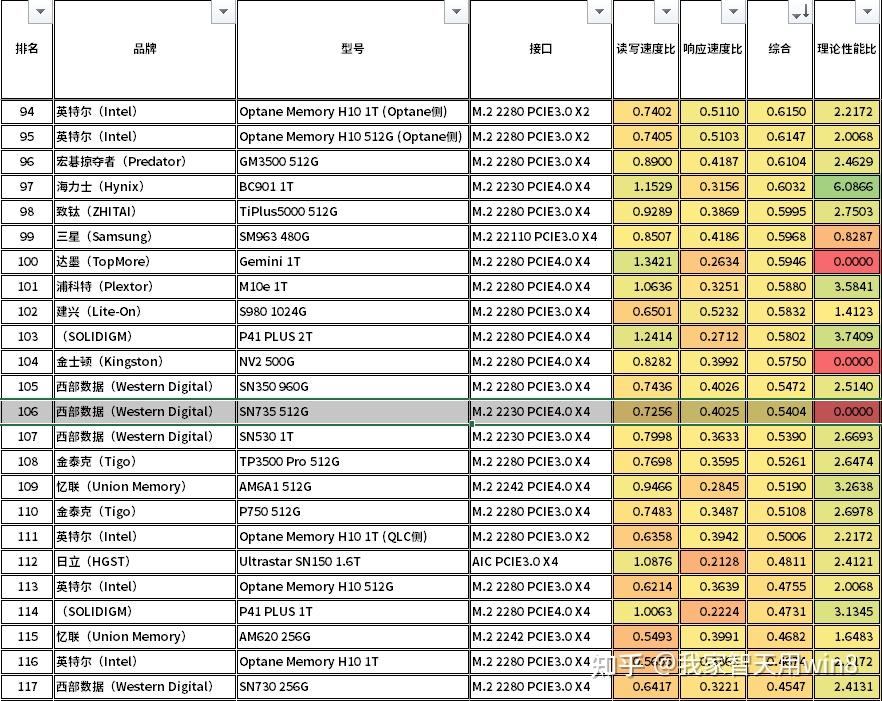Open the 响应速度比 column filter dropdown
Viewport: 882px width, 701px height.
(733, 11)
